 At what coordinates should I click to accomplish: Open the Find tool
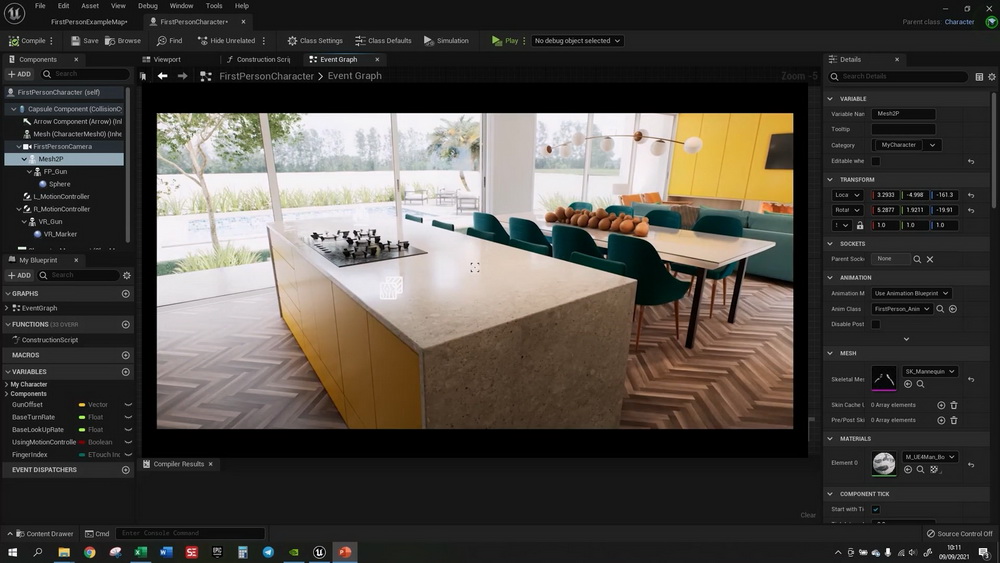pyautogui.click(x=170, y=41)
